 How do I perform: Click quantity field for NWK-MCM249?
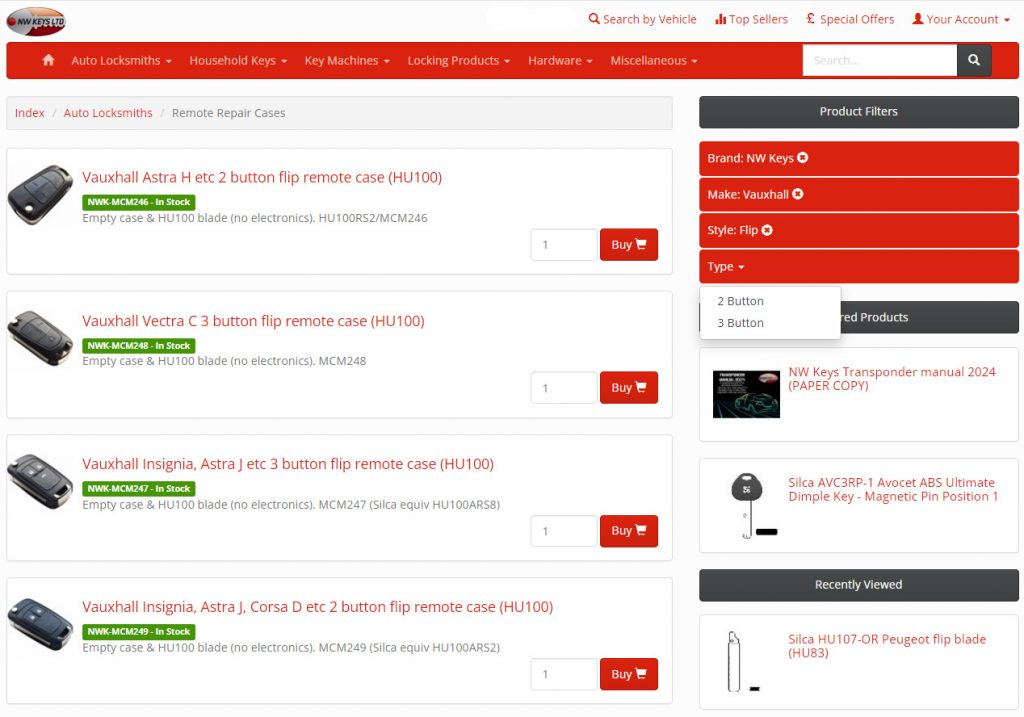(564, 674)
